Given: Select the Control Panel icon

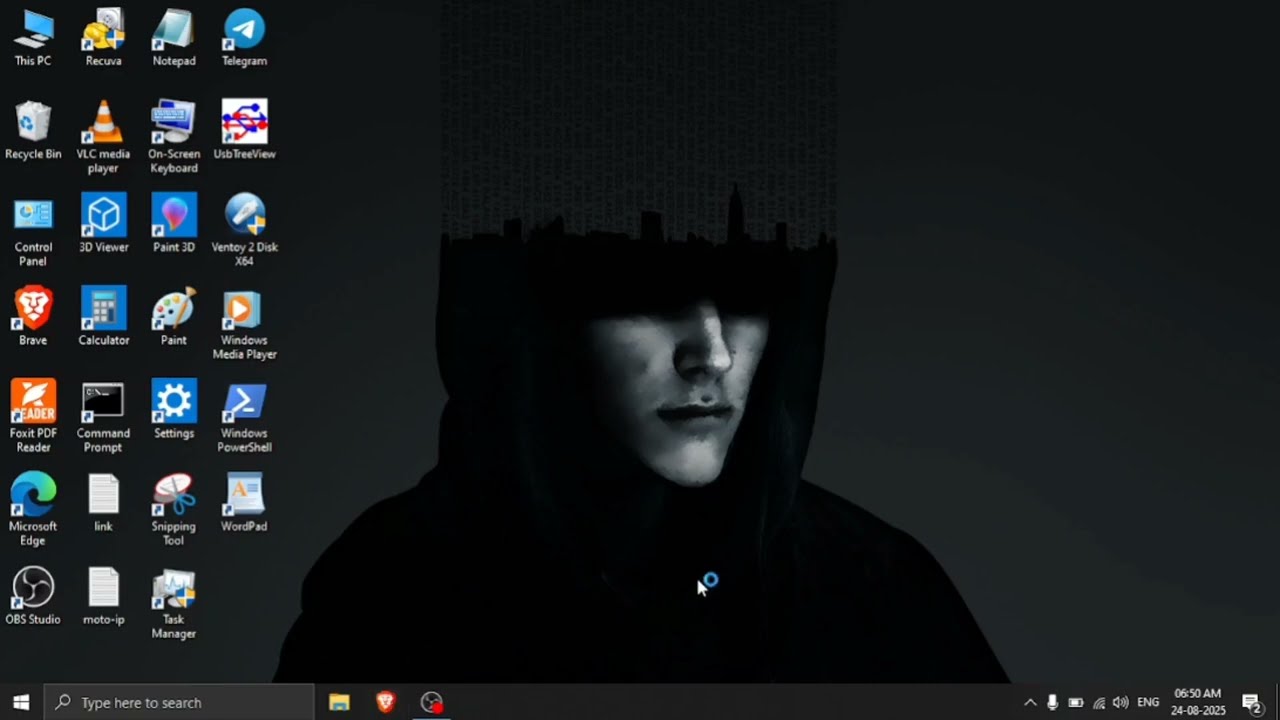Looking at the screenshot, I should pos(33,230).
